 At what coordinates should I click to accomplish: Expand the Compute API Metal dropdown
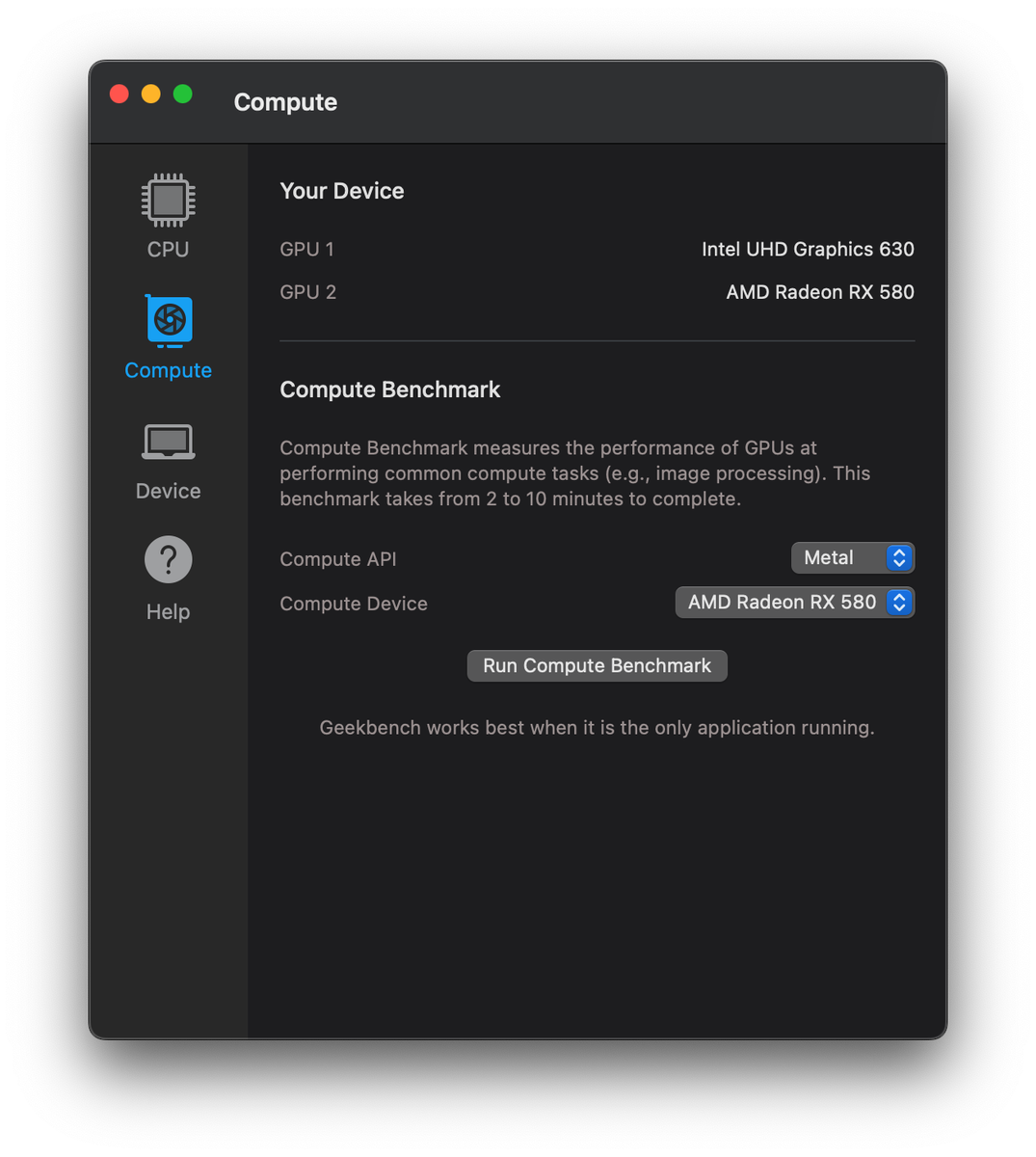point(853,557)
